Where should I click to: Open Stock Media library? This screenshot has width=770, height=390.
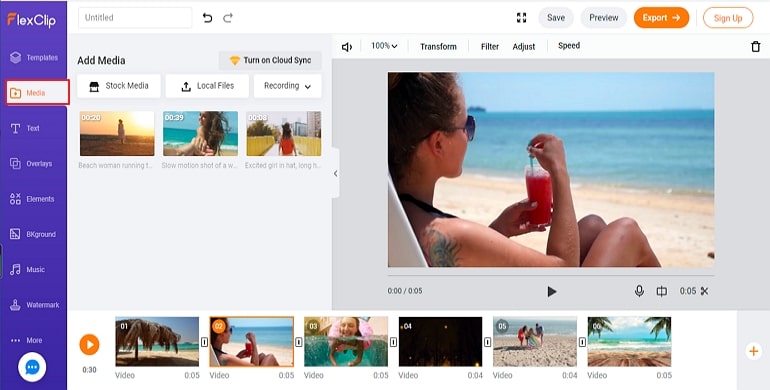pos(119,86)
